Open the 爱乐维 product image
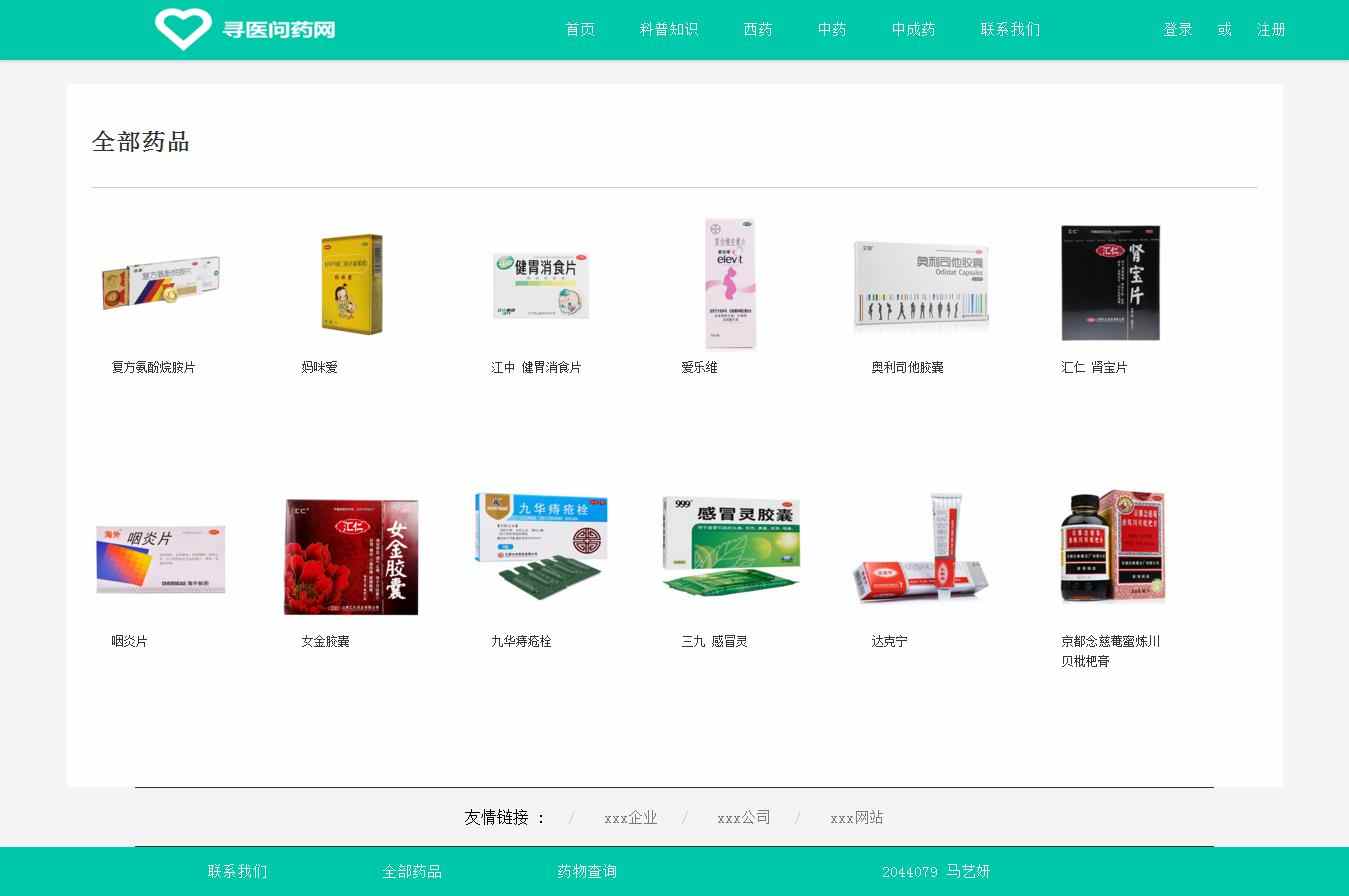This screenshot has width=1349, height=896. [730, 283]
